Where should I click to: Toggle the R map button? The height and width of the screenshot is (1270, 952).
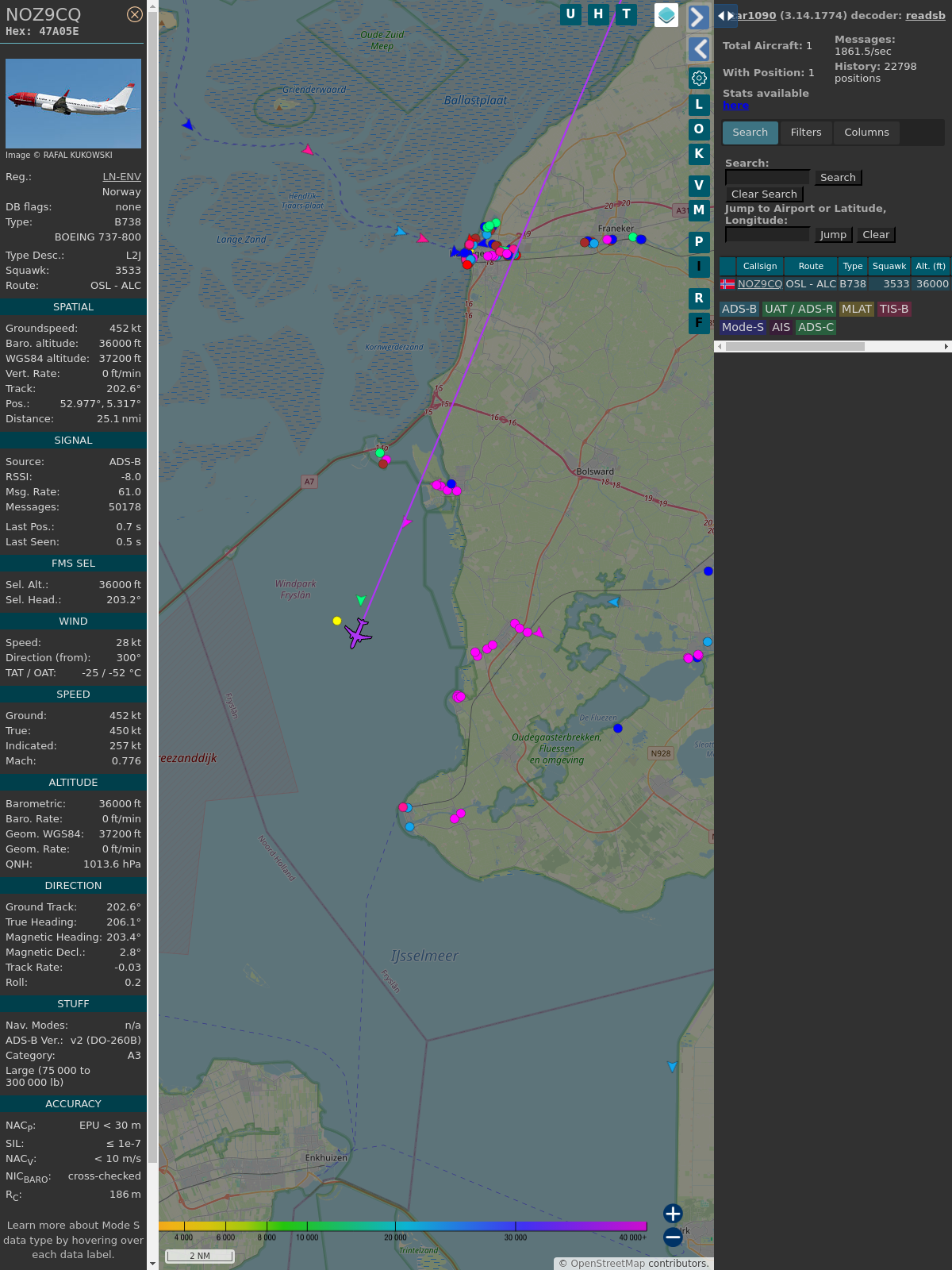coord(699,298)
